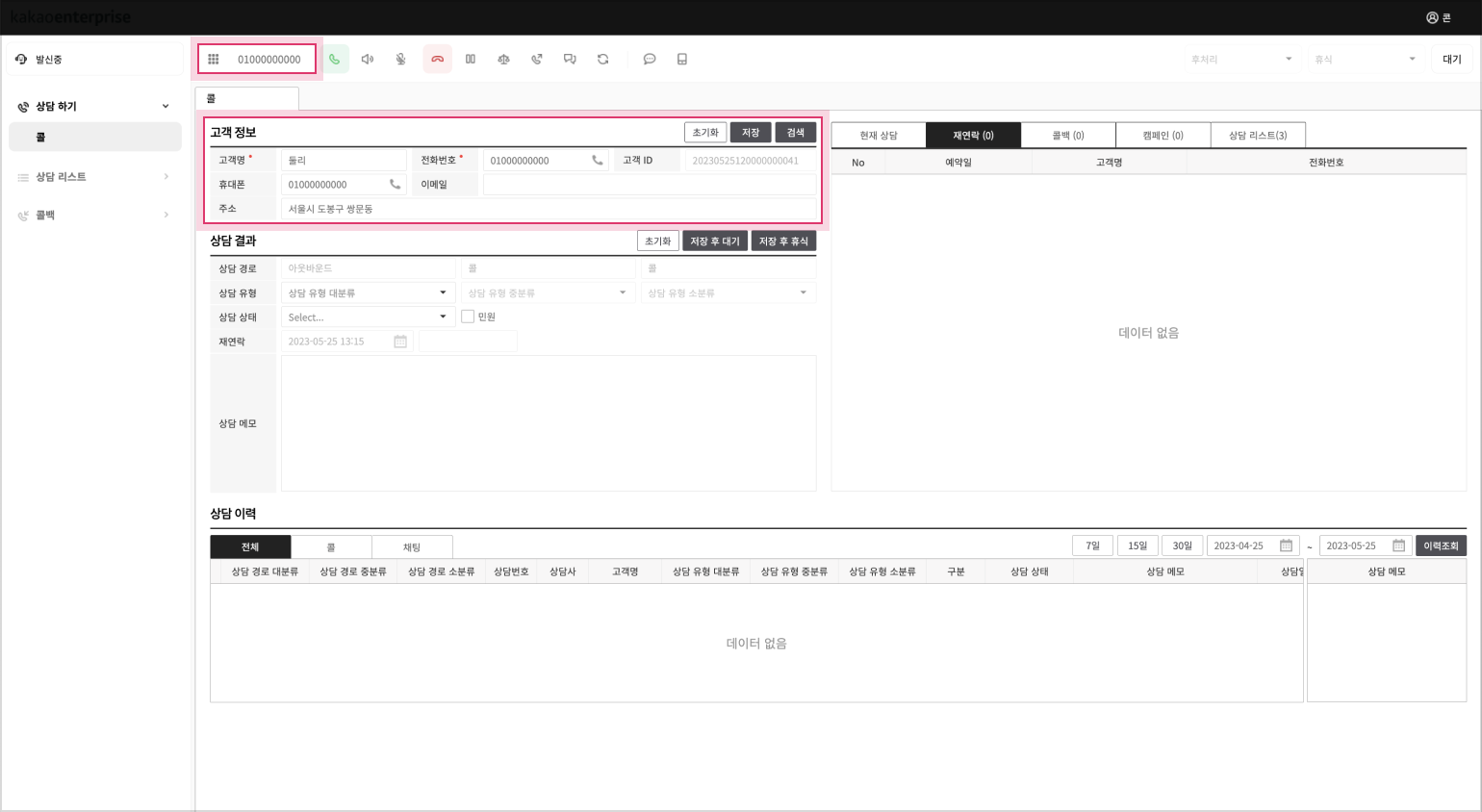Click the 저장 후 대기 button
The width and height of the screenshot is (1482, 812).
click(x=714, y=241)
